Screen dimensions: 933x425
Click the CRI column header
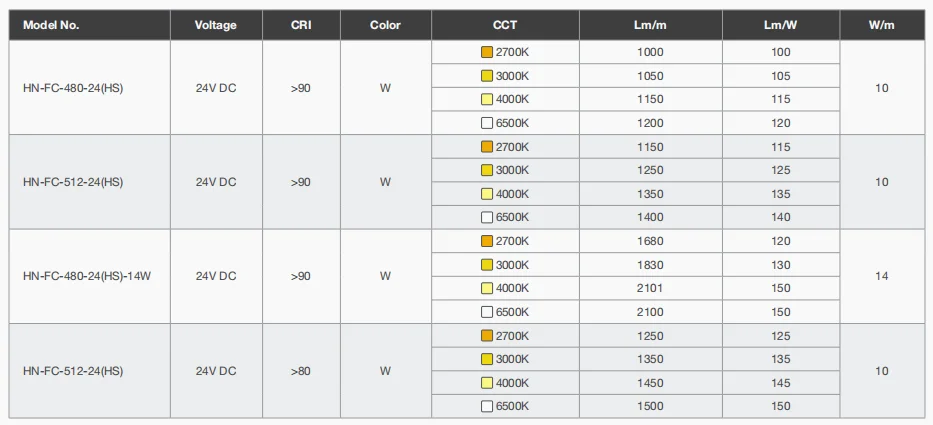pyautogui.click(x=301, y=25)
